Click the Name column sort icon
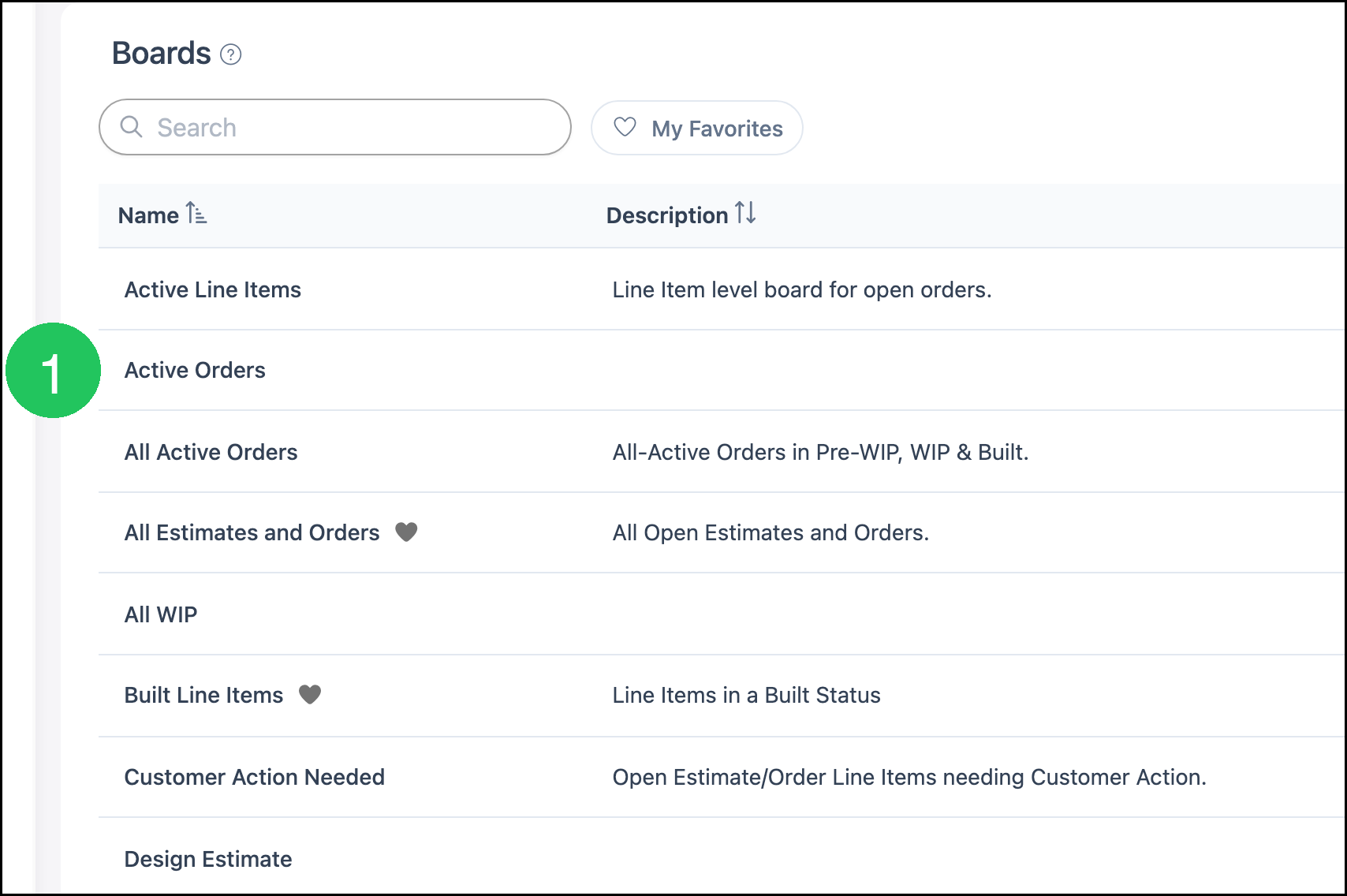Screen dimensions: 1347x896 point(196,213)
